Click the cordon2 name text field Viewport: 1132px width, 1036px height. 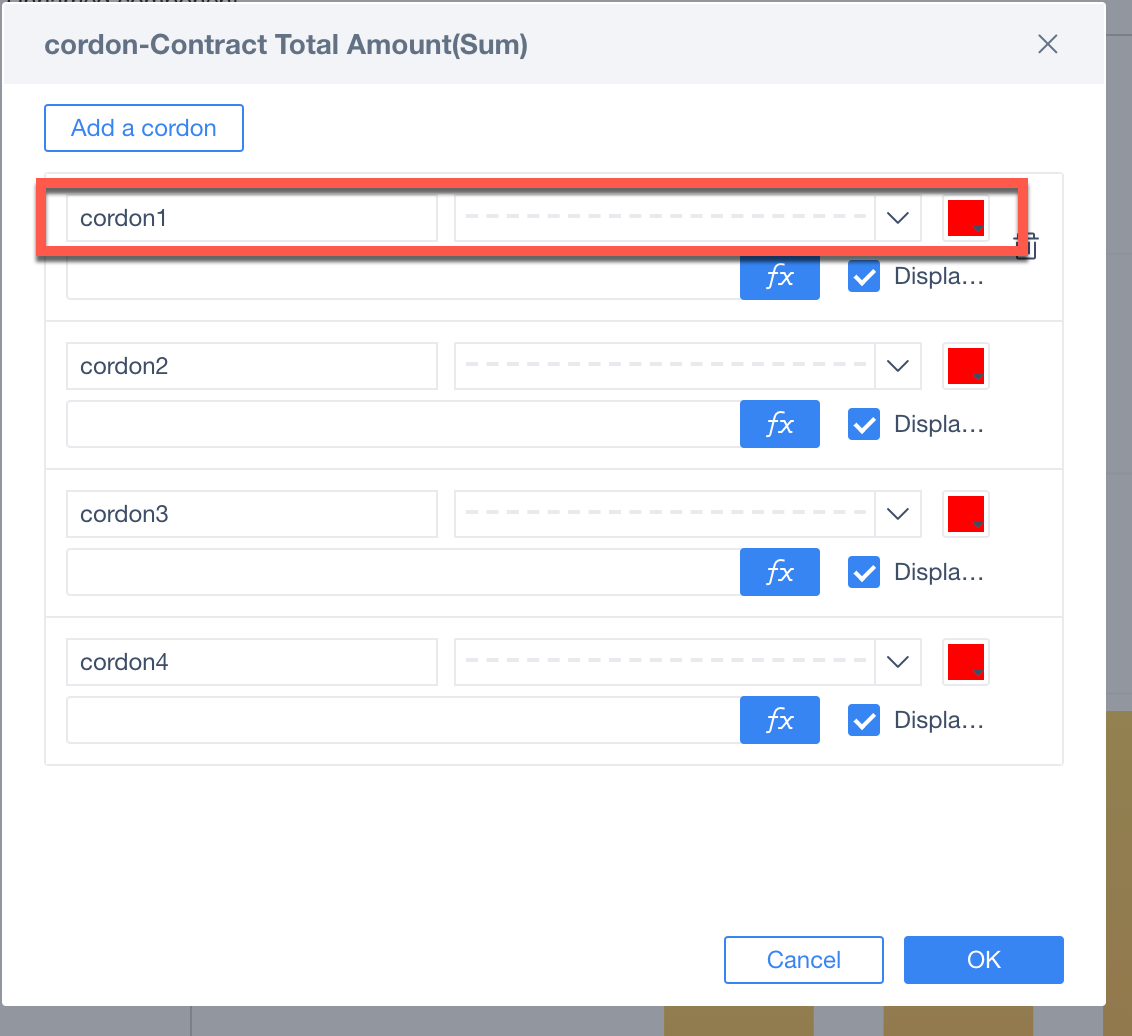click(251, 366)
